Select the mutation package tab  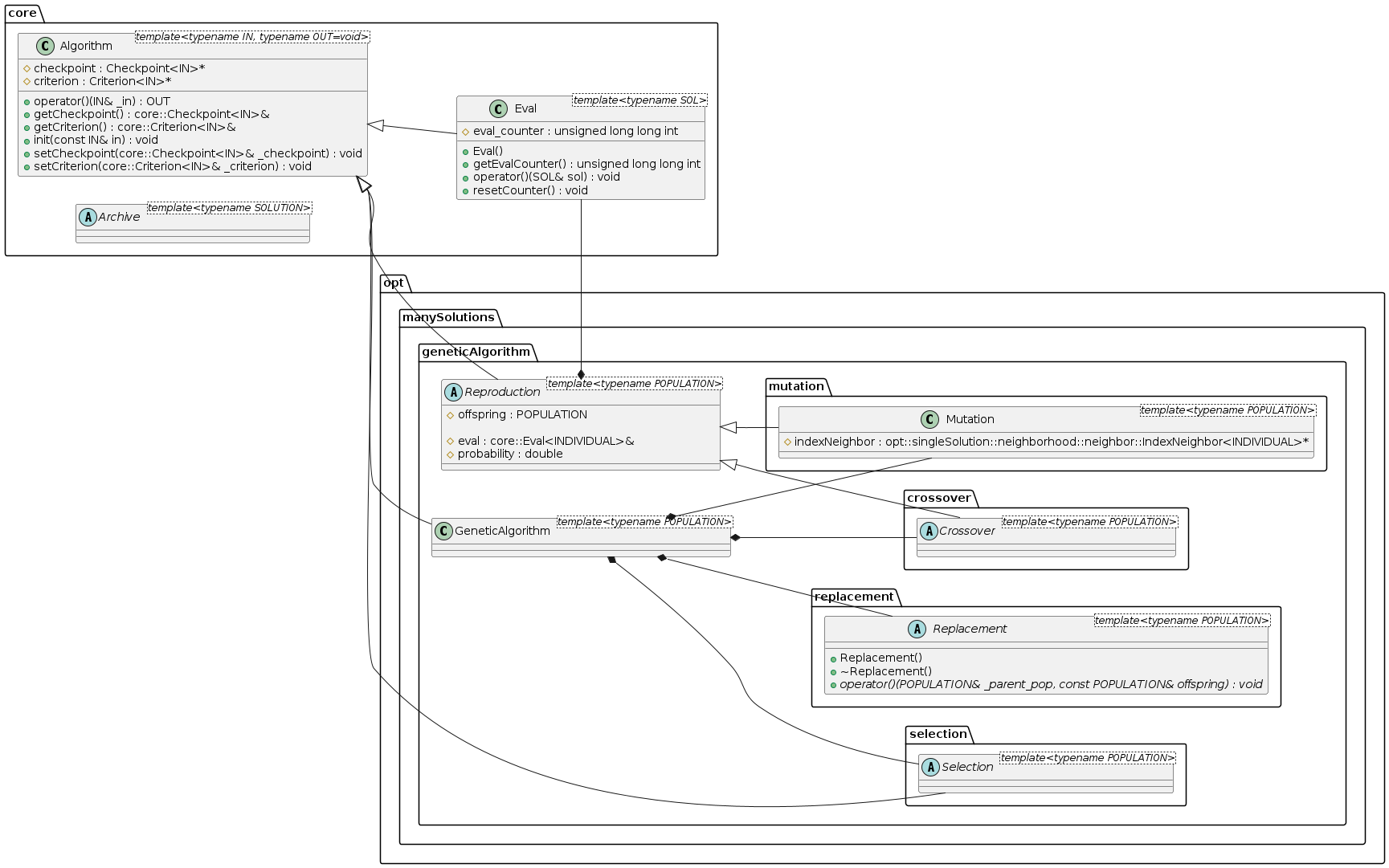796,386
